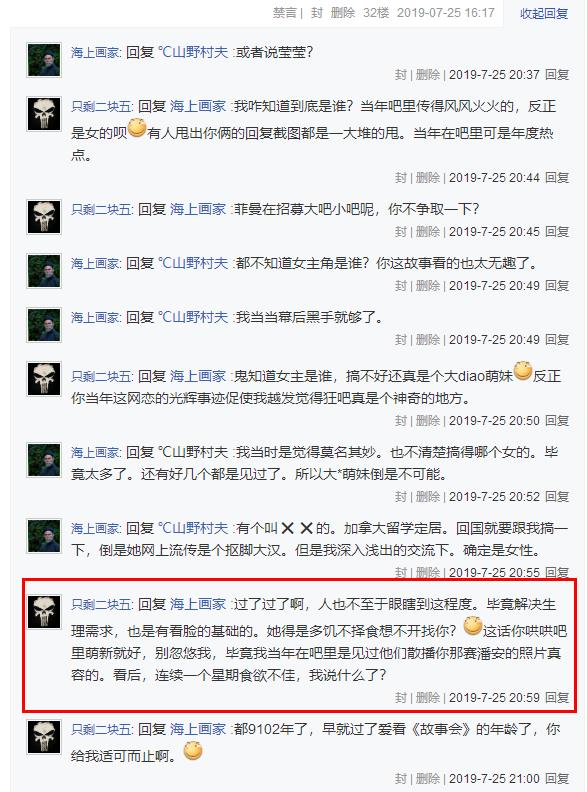
Task: Open skull avatar on the 21:00 reply
Action: 44,736
